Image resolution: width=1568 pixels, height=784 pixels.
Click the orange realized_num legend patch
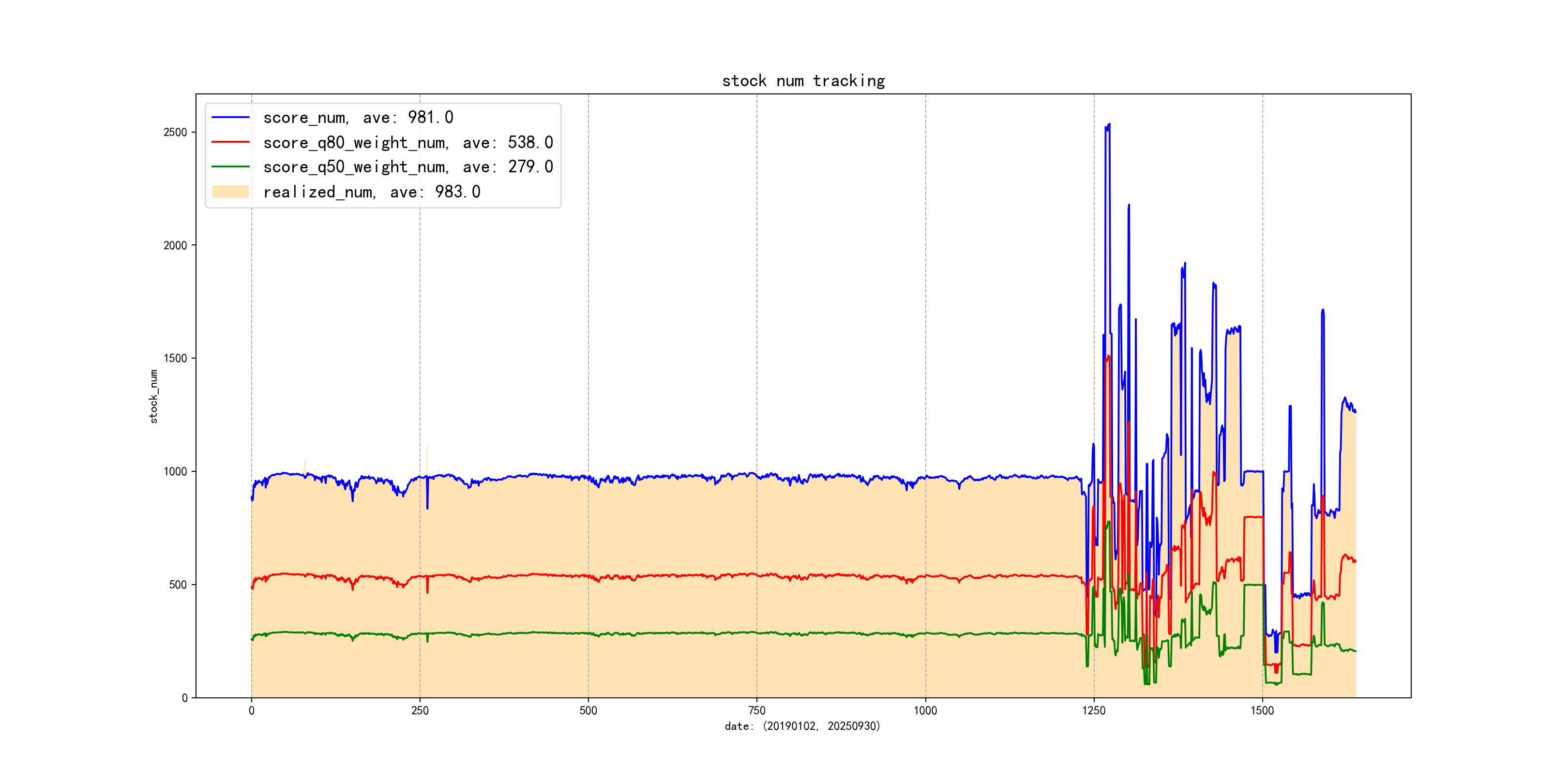coord(230,192)
